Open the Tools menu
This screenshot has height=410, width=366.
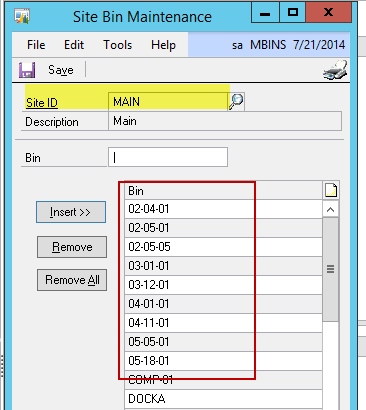[x=117, y=45]
